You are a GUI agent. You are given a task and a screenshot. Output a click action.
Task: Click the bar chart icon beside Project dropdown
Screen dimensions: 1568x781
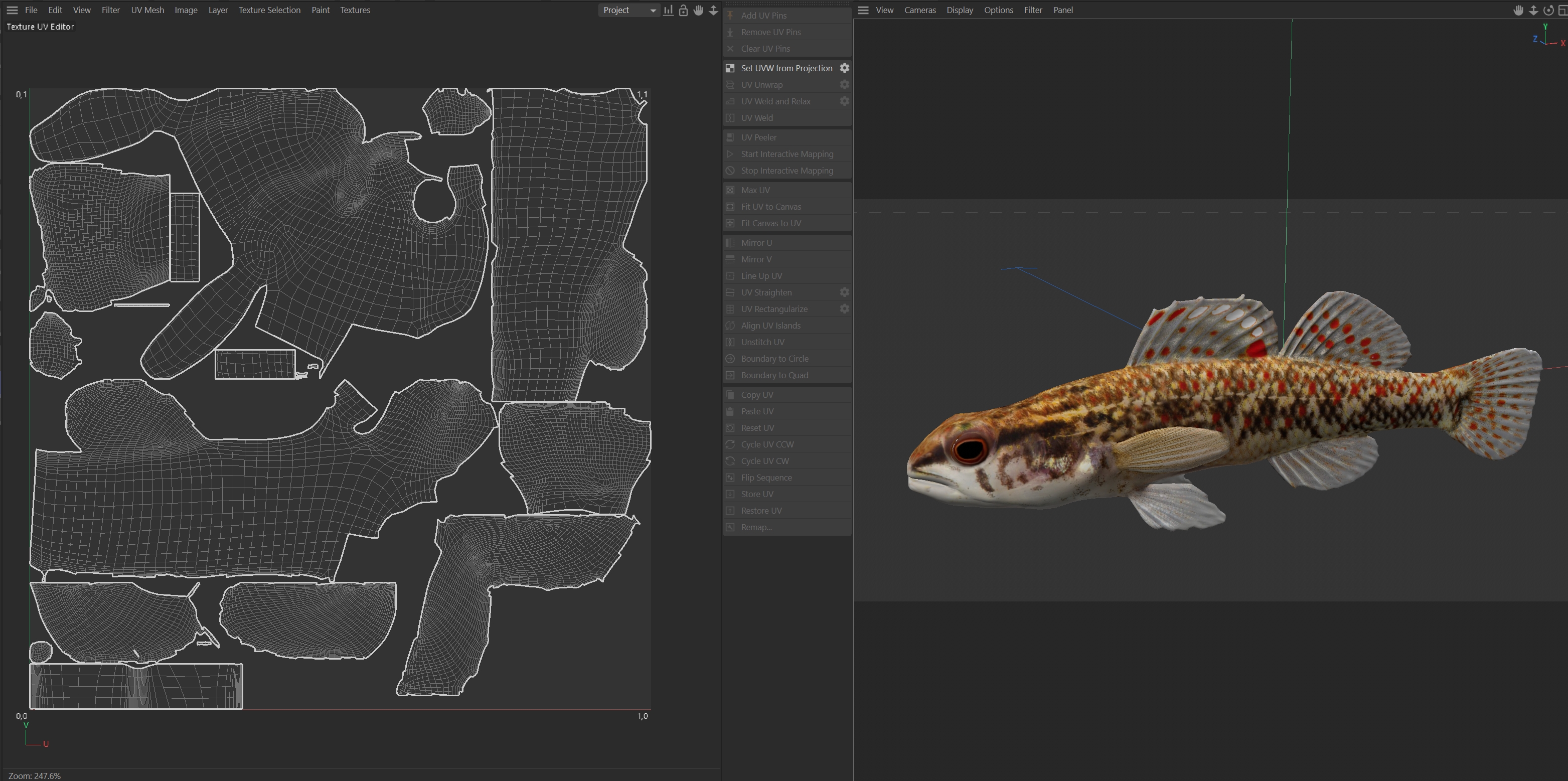coord(668,11)
